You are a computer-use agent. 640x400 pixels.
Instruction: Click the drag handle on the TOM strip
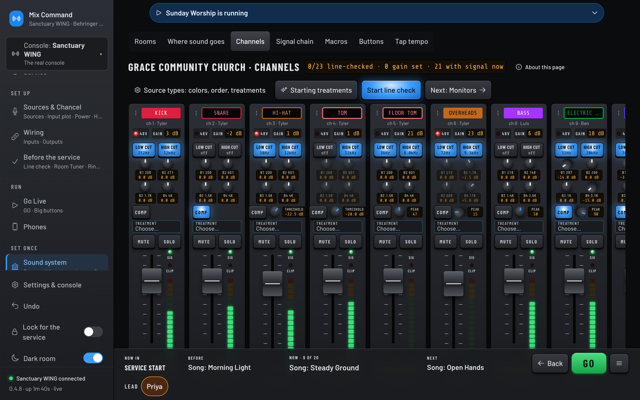tap(317, 113)
